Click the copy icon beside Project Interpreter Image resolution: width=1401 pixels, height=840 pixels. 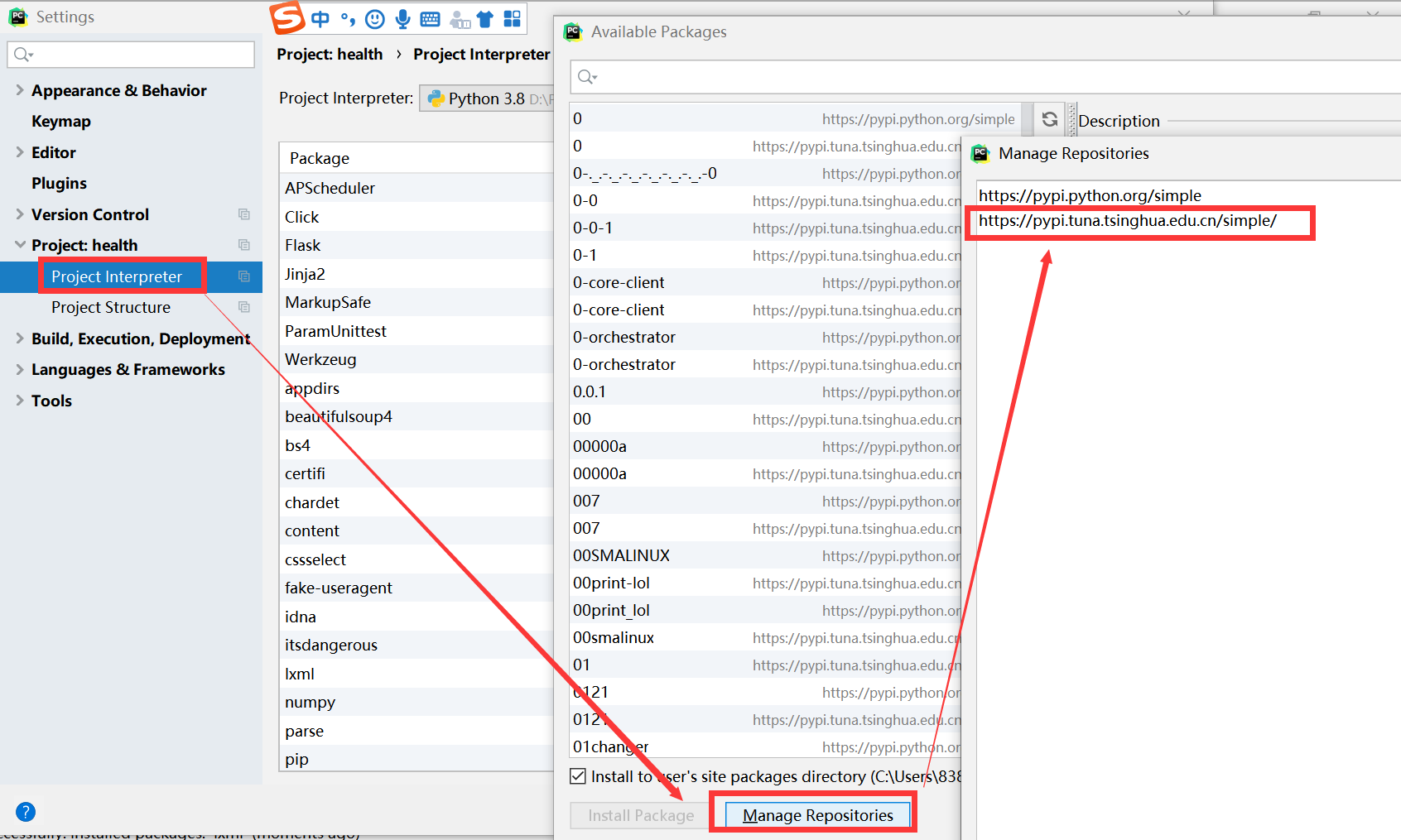pos(243,276)
